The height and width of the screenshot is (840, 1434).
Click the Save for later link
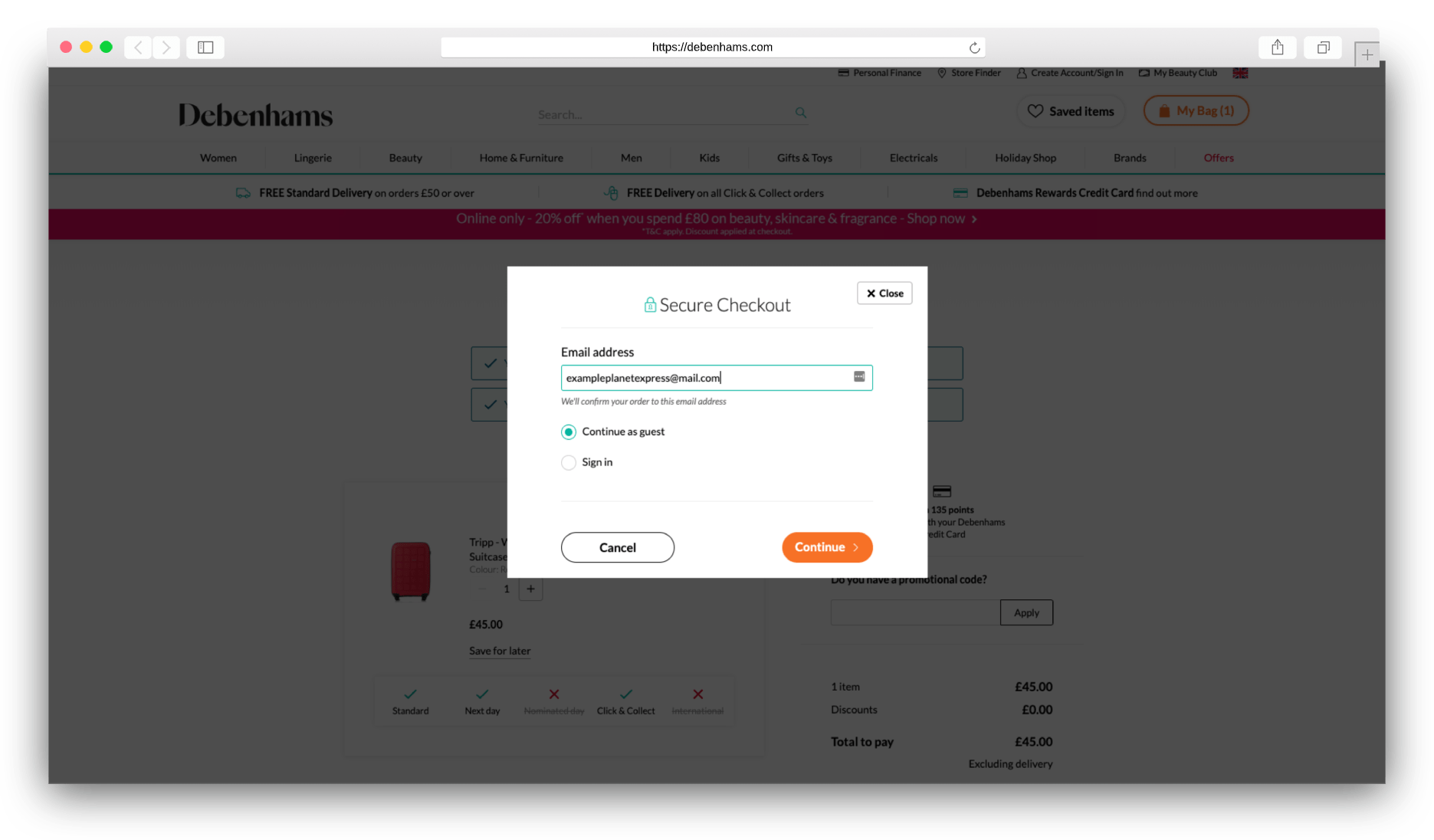click(499, 651)
